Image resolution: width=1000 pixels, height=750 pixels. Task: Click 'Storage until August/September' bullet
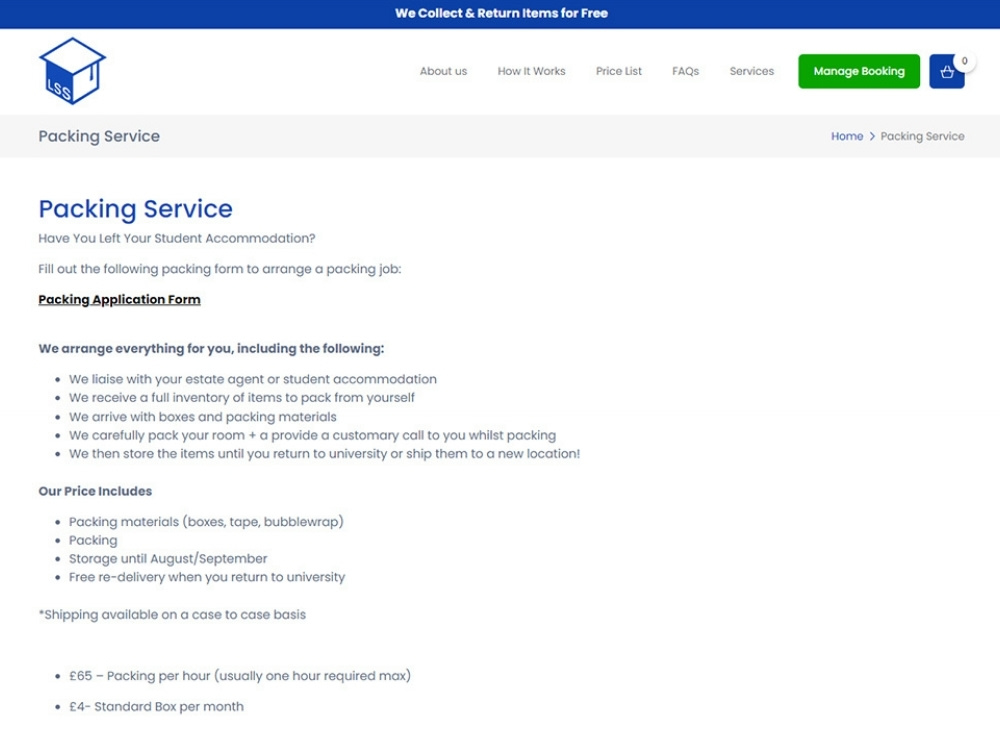tap(168, 559)
